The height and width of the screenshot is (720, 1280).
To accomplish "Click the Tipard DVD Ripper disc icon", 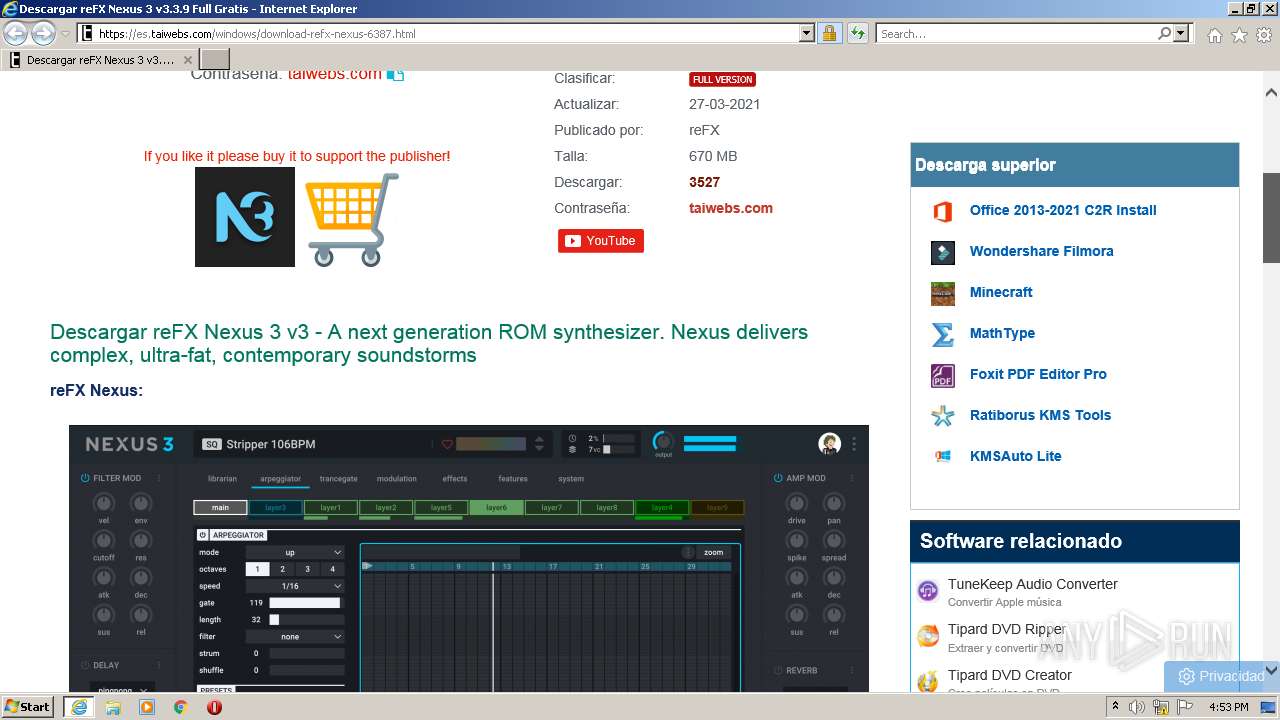I will pos(929,636).
